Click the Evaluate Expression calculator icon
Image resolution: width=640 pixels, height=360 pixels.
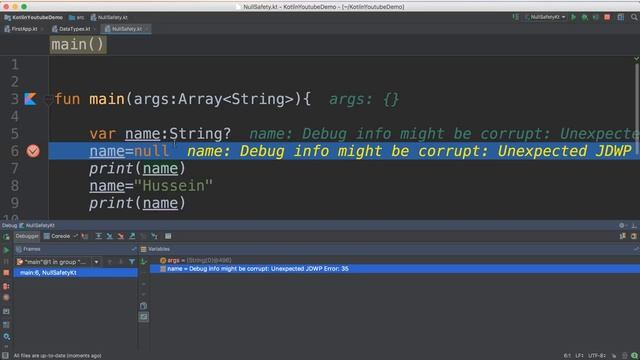(x=168, y=236)
